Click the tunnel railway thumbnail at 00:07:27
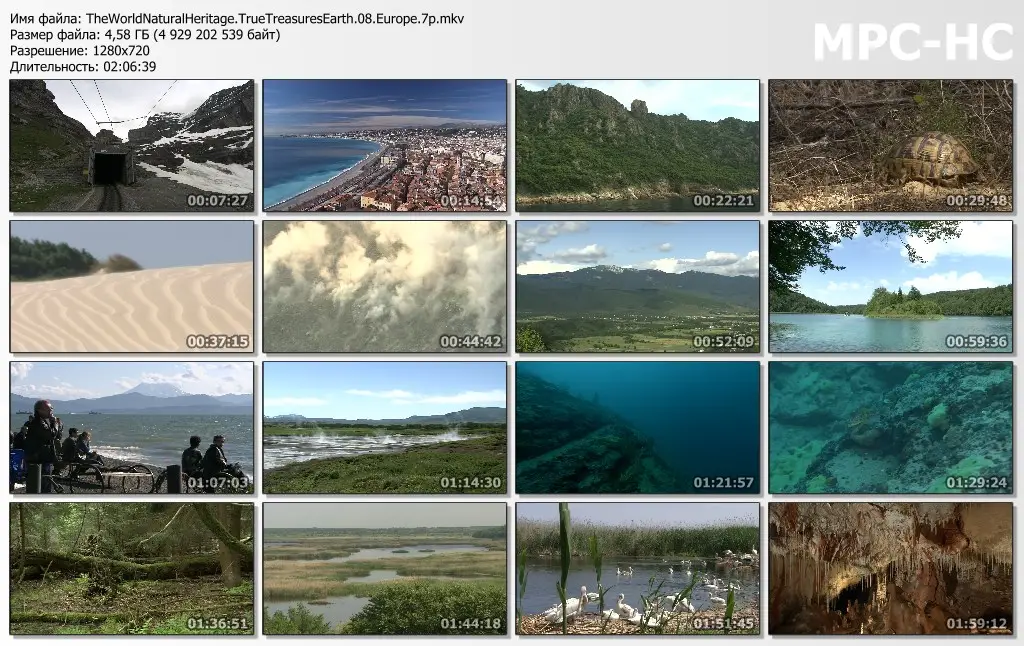This screenshot has width=1024, height=646. pos(132,146)
